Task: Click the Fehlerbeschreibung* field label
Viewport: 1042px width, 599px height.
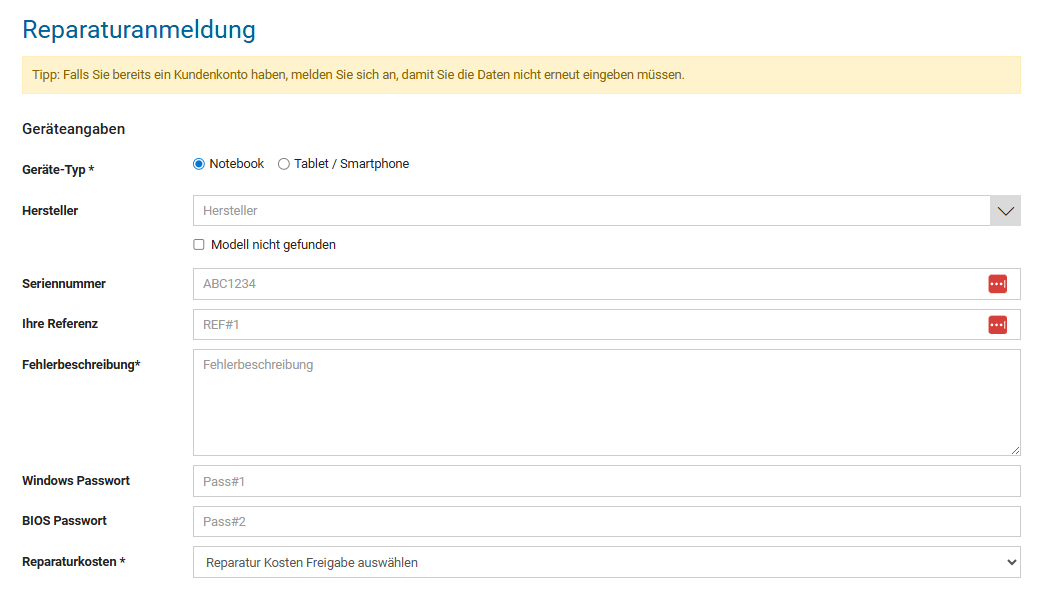Action: pos(81,364)
